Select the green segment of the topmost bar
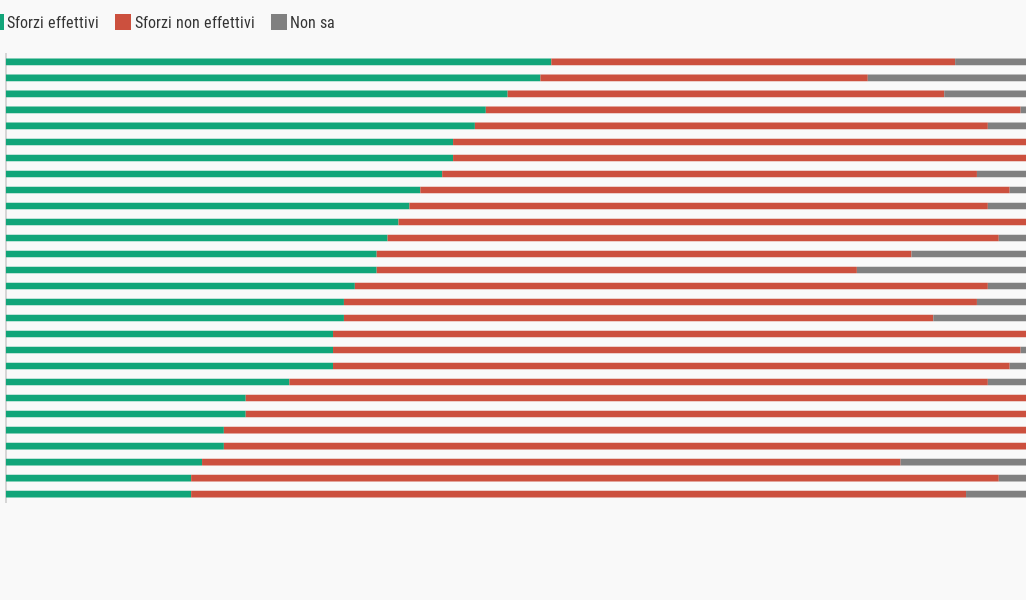The width and height of the screenshot is (1026, 600). (x=278, y=62)
